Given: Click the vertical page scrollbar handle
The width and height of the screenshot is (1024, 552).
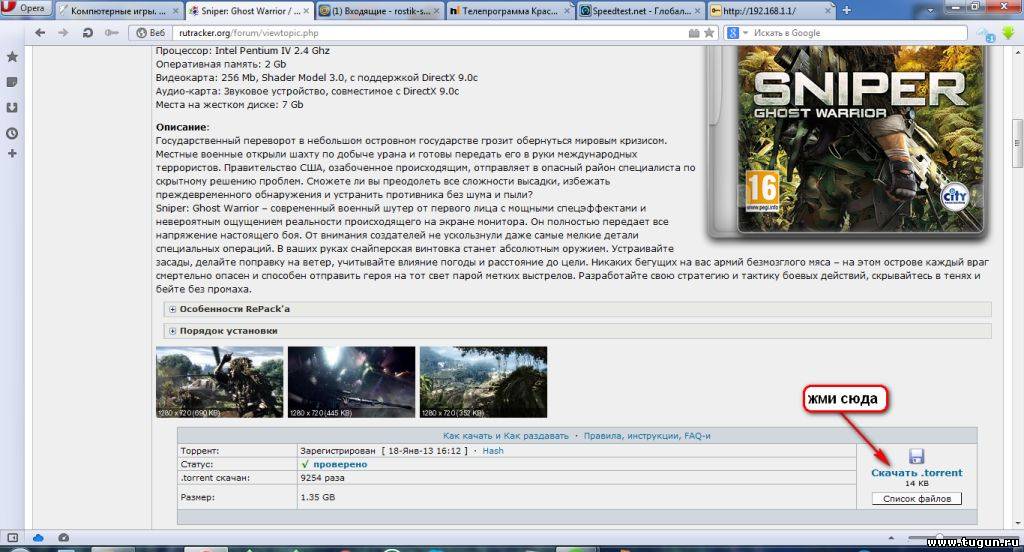Looking at the screenshot, I should pos(1017,144).
